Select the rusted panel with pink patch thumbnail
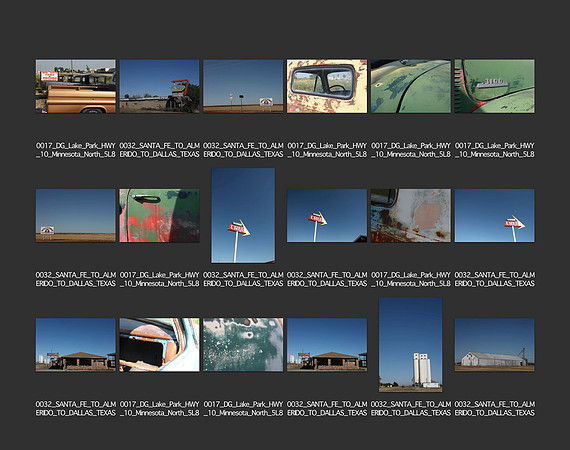This screenshot has width=570, height=450. click(411, 215)
